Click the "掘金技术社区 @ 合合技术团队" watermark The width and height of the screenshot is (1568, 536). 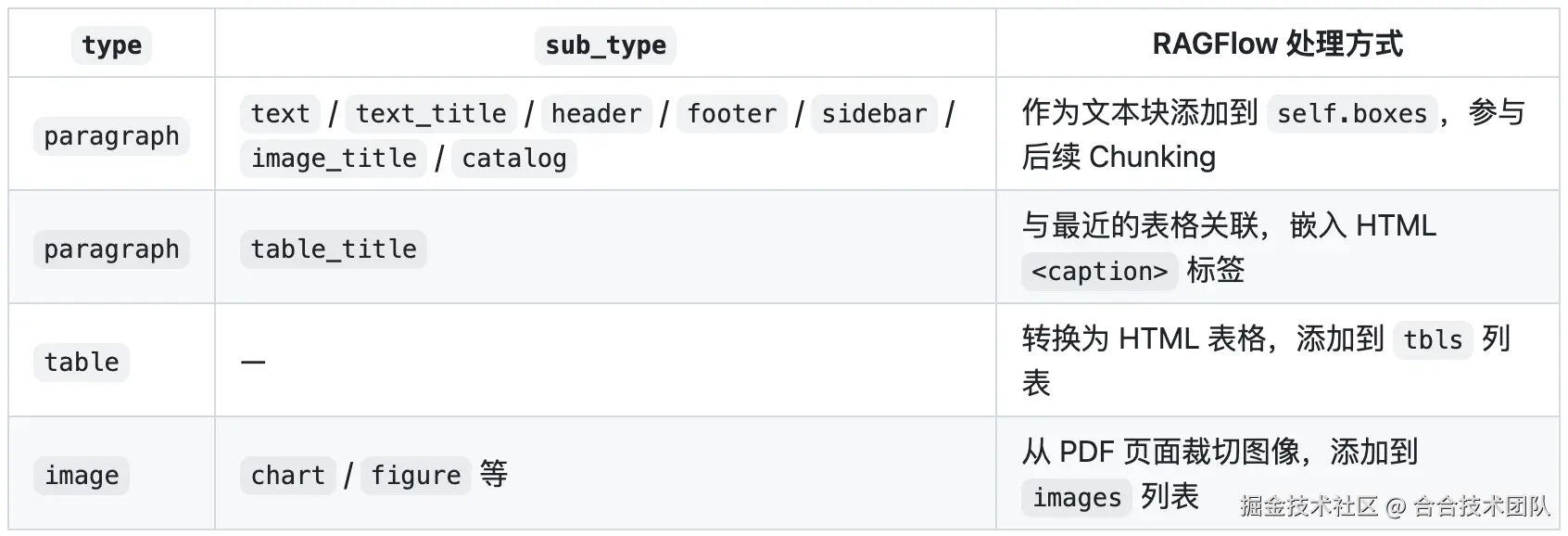pos(1394,505)
